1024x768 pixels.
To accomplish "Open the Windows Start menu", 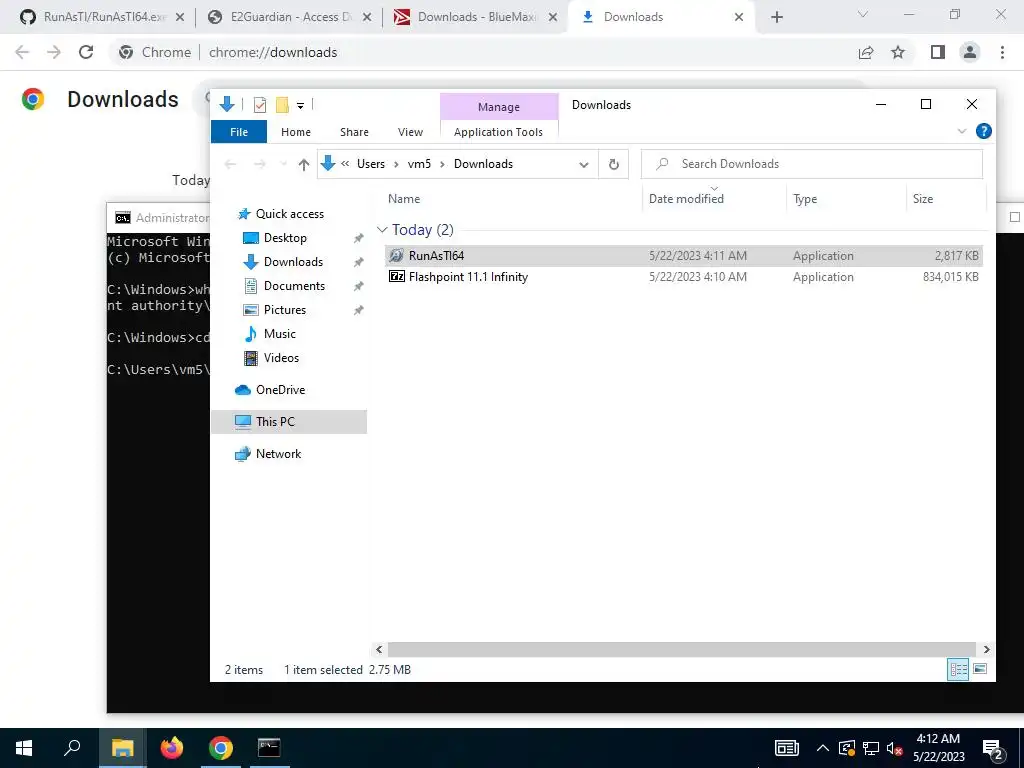I will coord(24,748).
